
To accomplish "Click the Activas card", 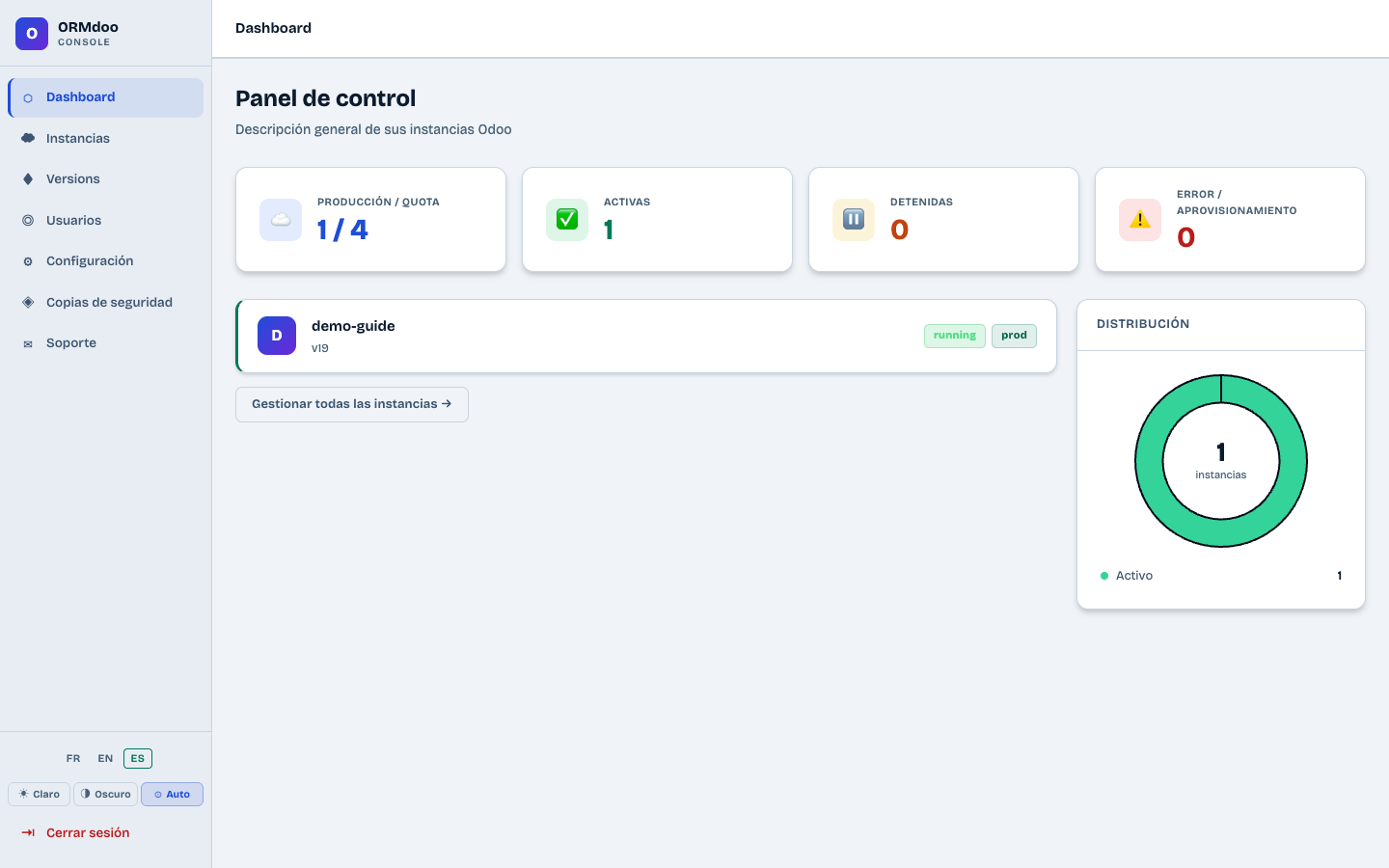I will click(657, 220).
